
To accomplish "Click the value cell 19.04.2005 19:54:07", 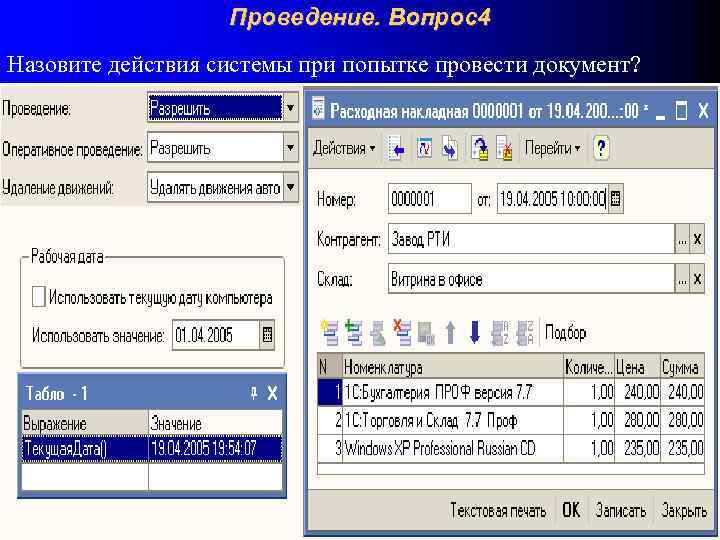I will coord(216,448).
